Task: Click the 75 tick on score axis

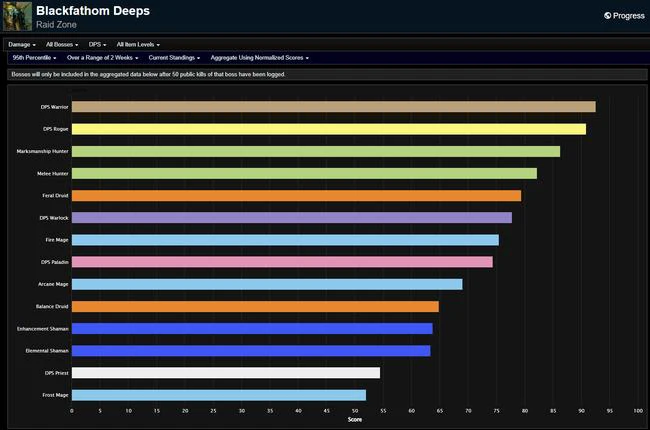Action: 497,411
